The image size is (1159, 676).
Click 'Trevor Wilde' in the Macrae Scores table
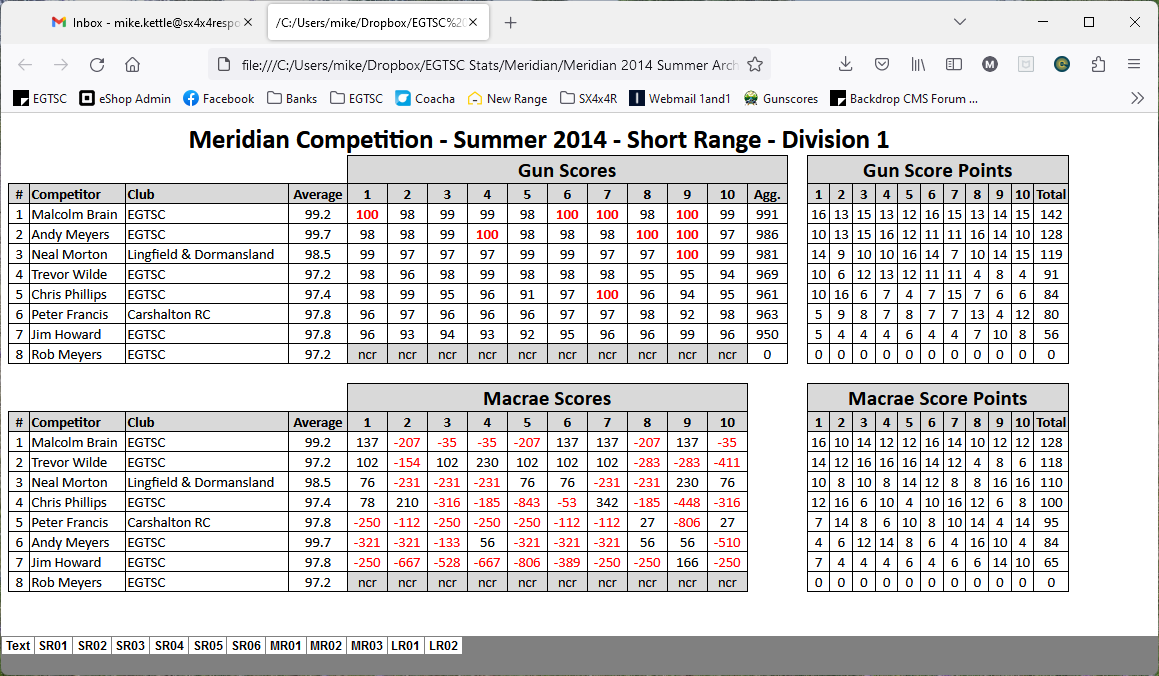[x=69, y=462]
